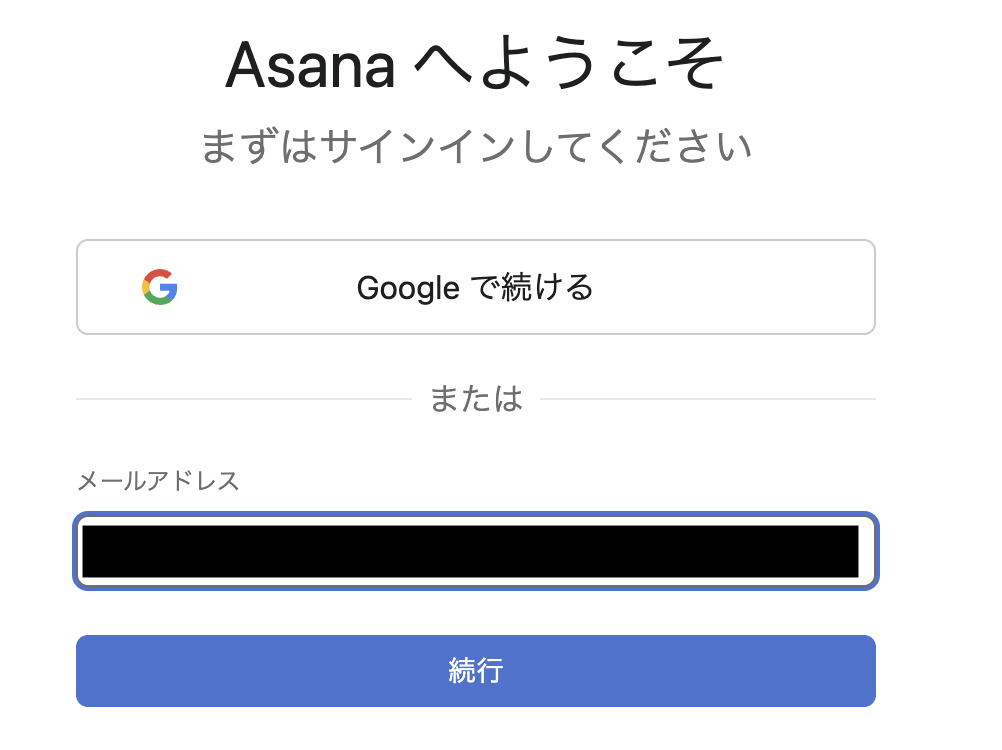1002x750 pixels.
Task: Click the left edge of 続行 button
Action: click(x=88, y=671)
